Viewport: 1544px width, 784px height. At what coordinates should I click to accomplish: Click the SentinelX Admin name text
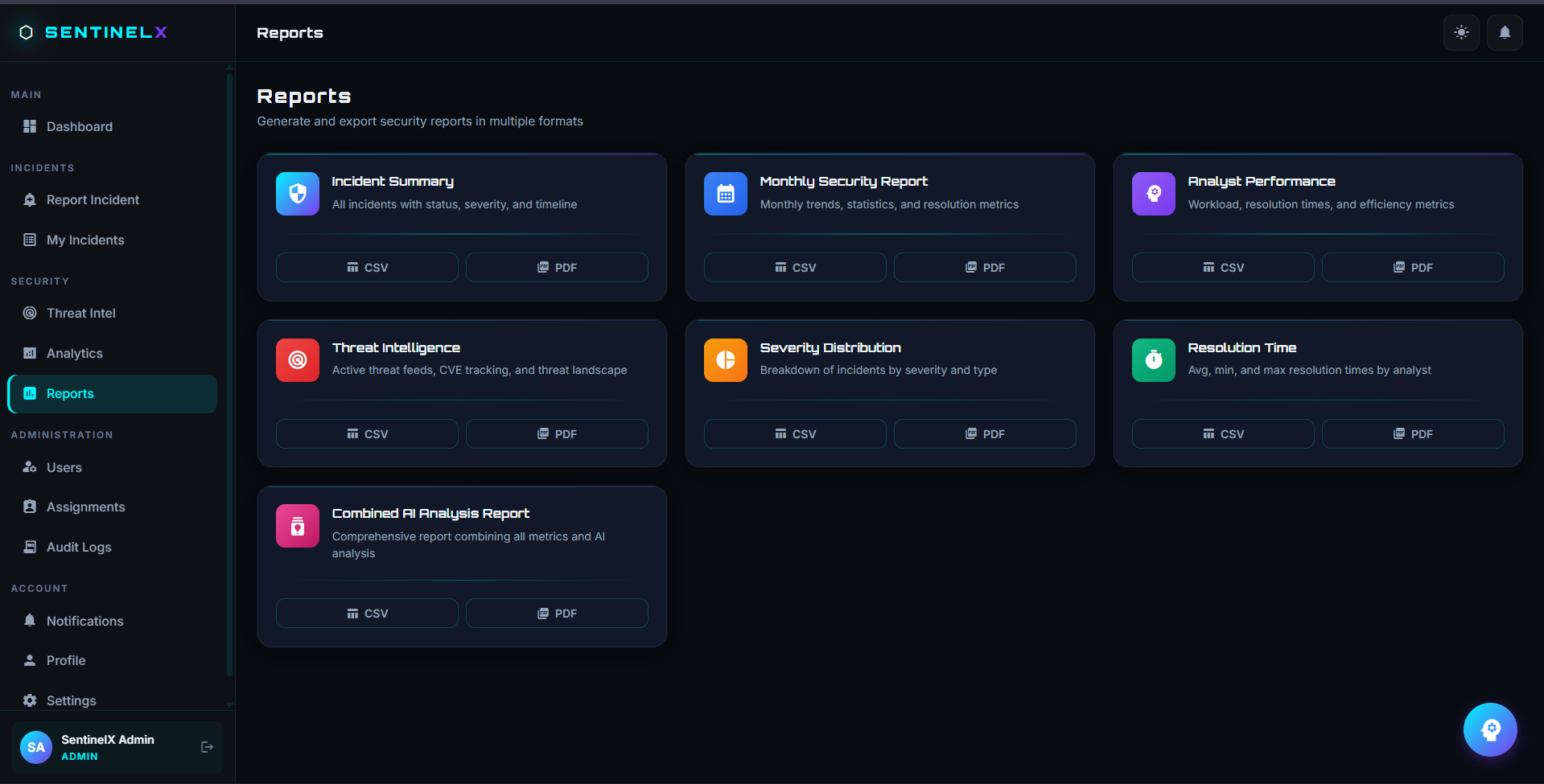point(108,740)
